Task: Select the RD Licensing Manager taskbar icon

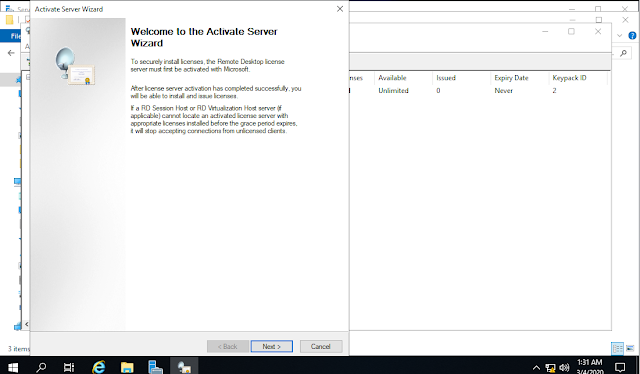Action: pyautogui.click(x=184, y=367)
